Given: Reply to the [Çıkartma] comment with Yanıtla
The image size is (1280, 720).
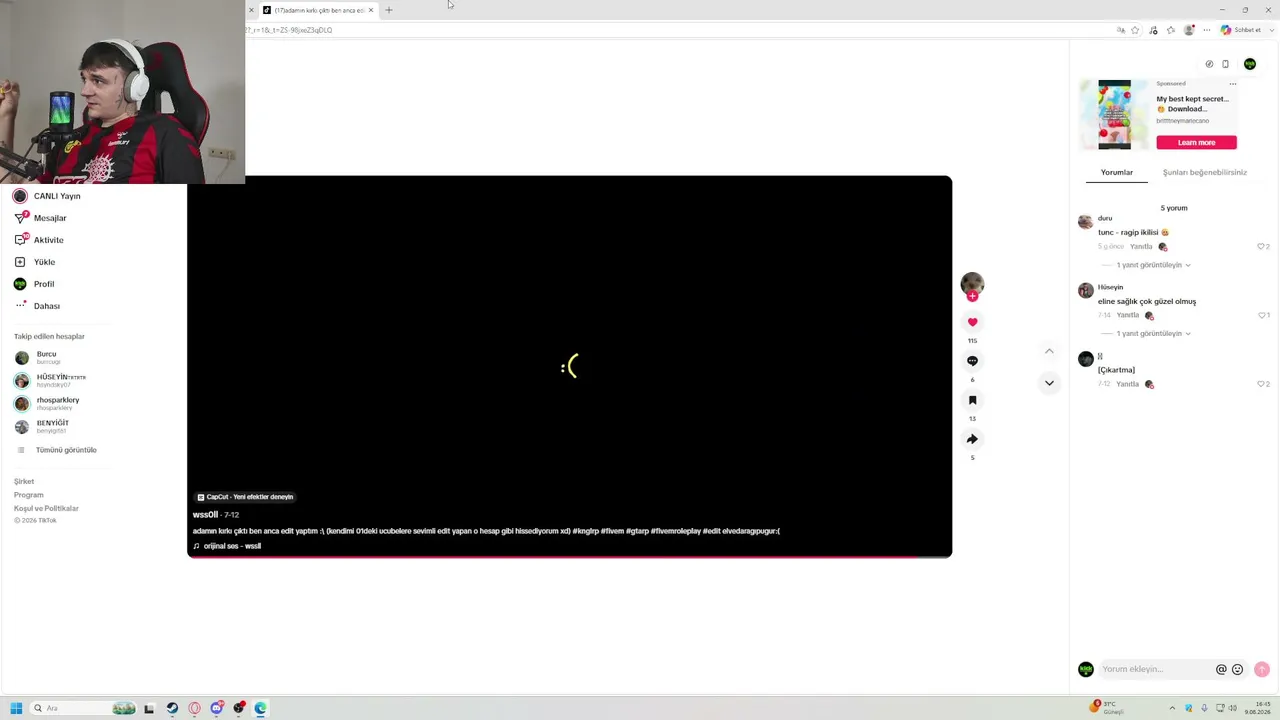Looking at the screenshot, I should coord(1128,384).
